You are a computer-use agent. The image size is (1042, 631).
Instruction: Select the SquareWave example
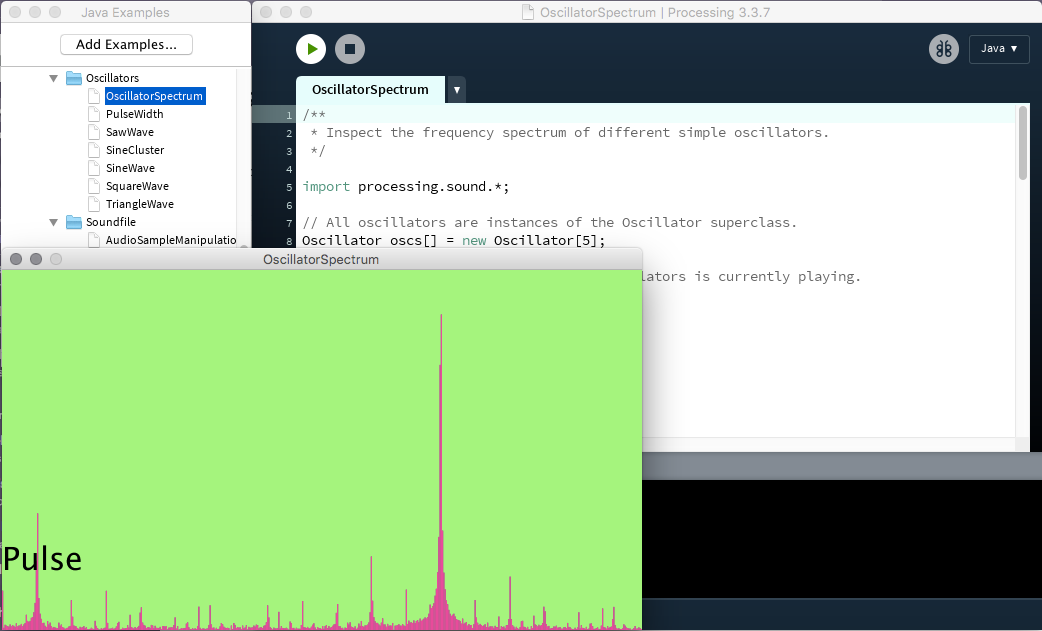138,186
